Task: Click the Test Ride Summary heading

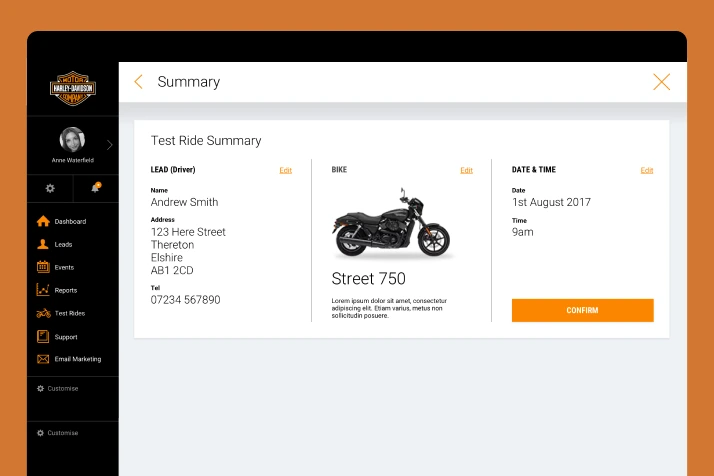Action: pos(206,140)
